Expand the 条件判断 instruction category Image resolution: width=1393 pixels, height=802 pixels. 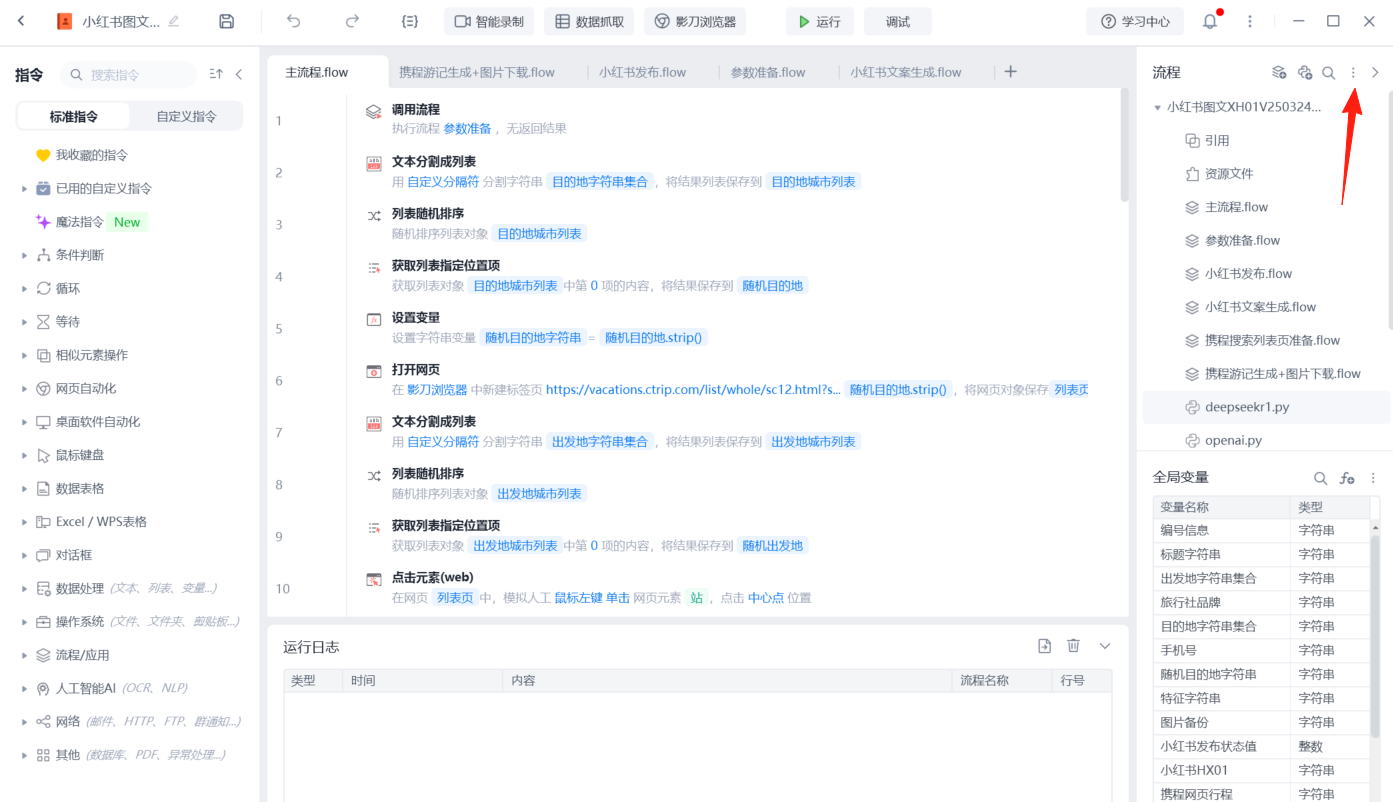24,255
